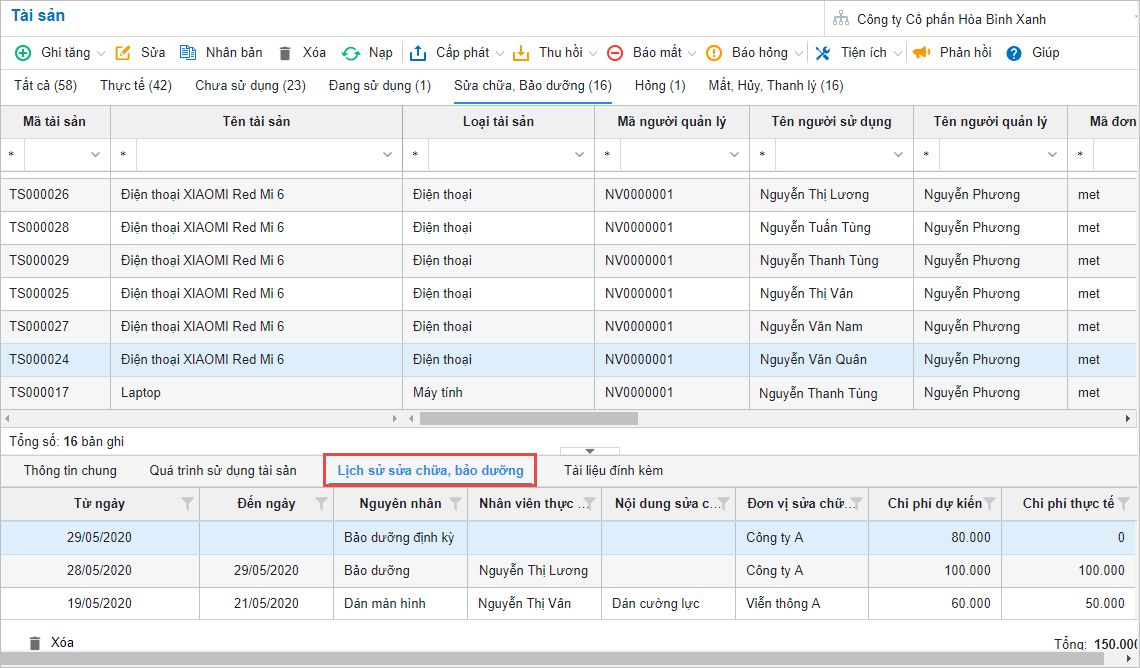The image size is (1140, 668).
Task: Expand the Tiện ích dropdown arrow
Action: [898, 54]
